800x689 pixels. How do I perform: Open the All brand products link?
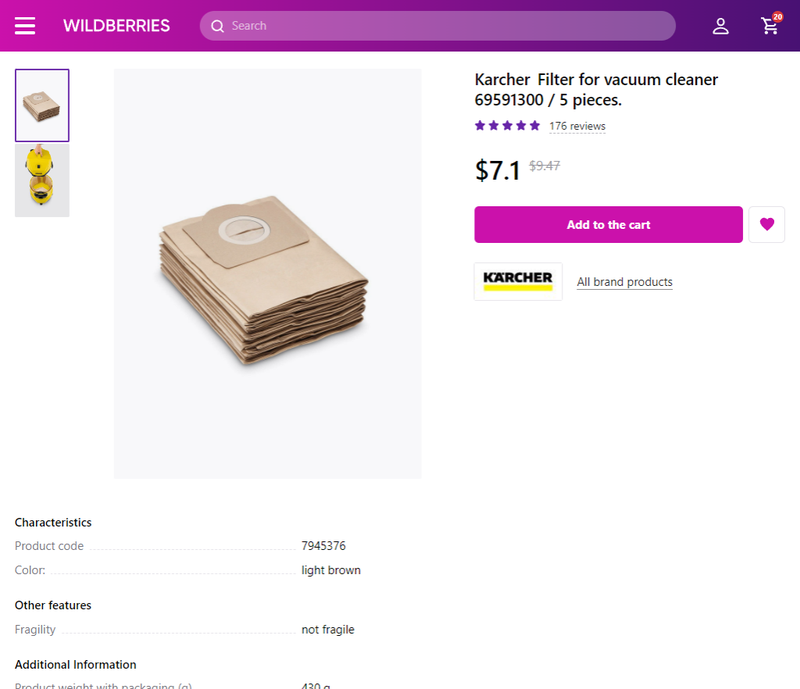(624, 282)
